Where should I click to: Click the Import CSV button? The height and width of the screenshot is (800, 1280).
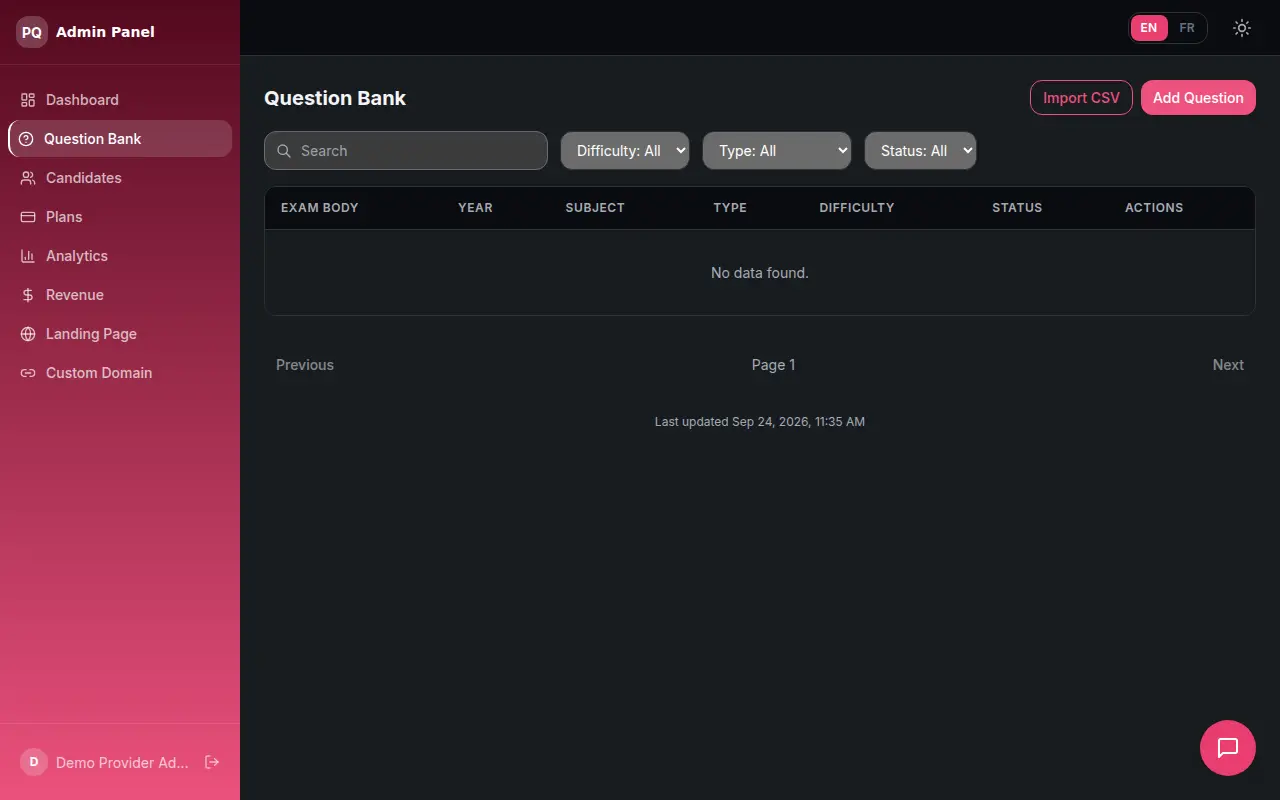click(1081, 98)
